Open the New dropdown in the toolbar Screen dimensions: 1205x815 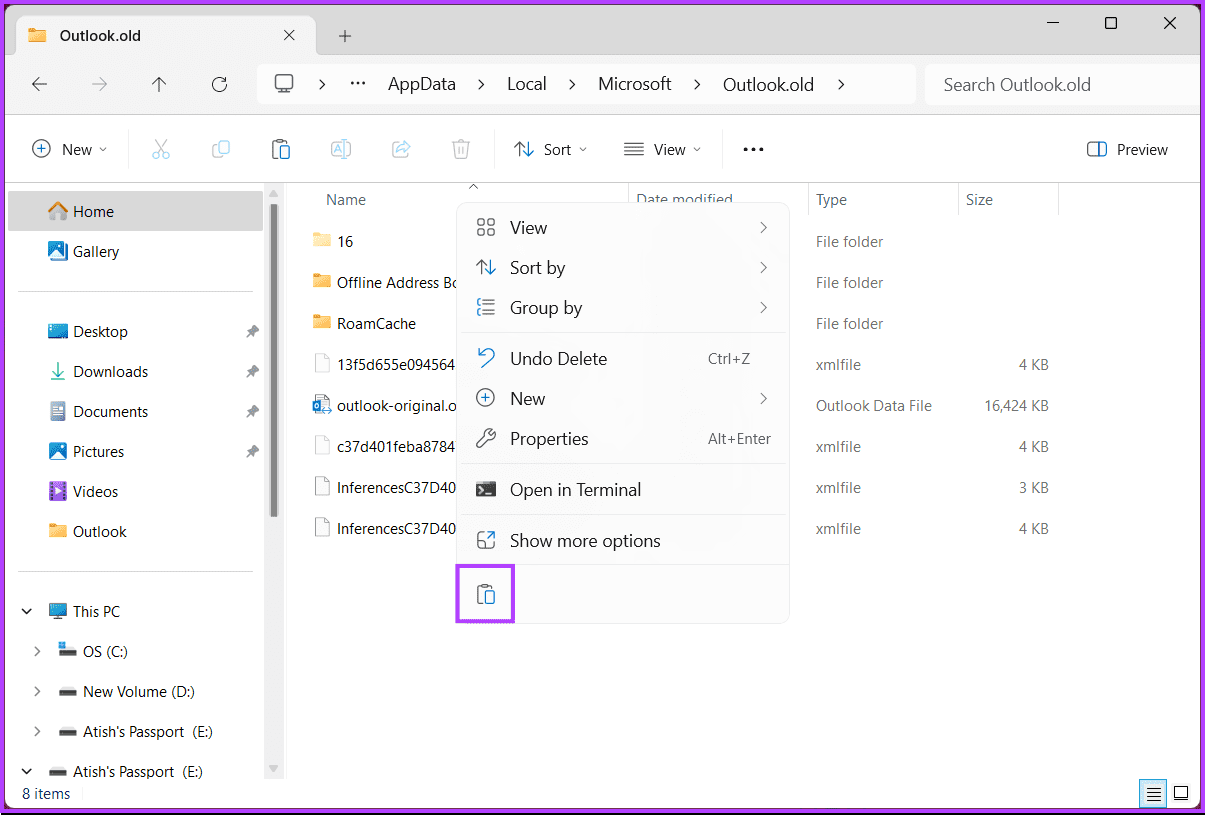point(69,148)
